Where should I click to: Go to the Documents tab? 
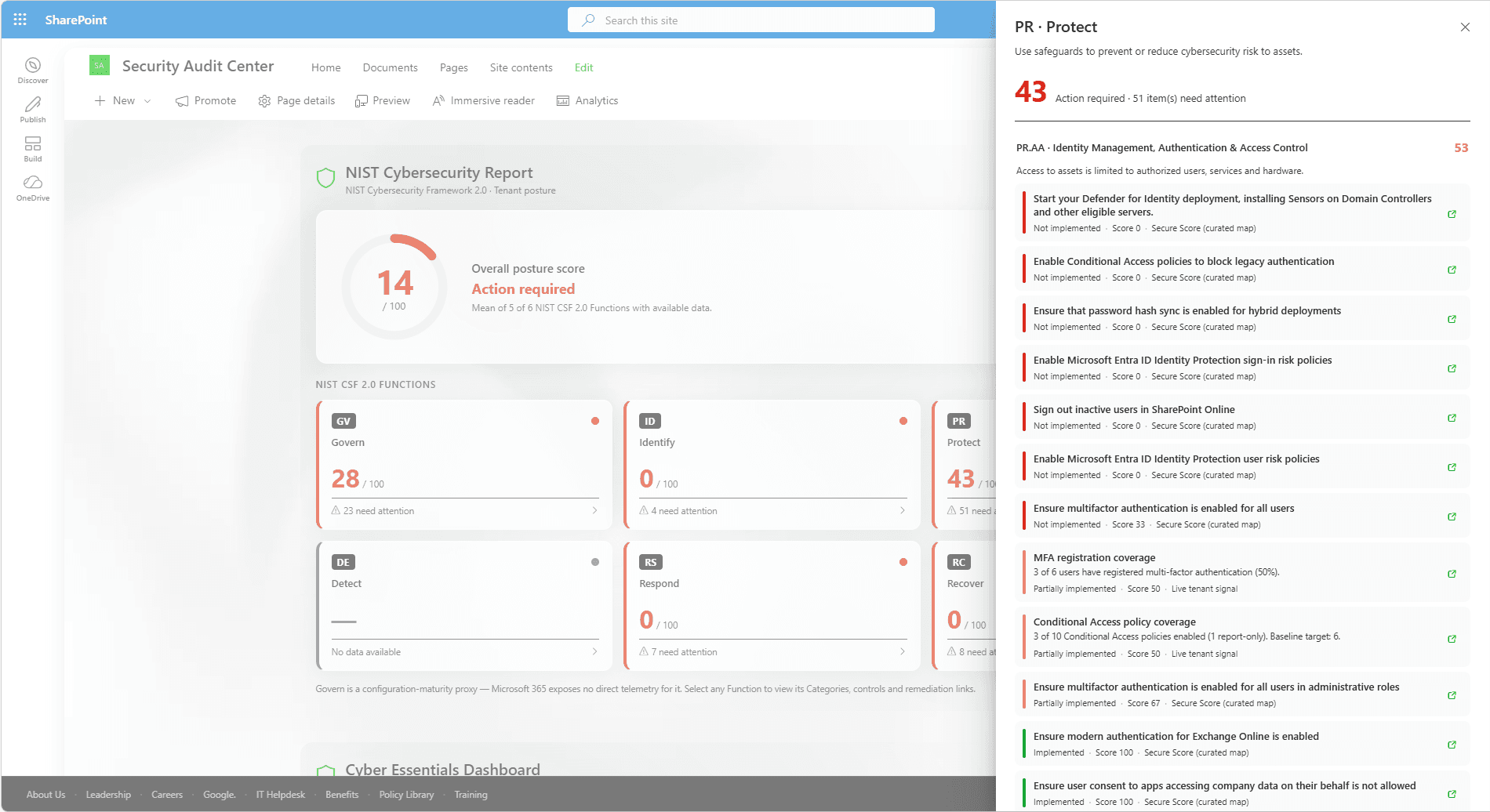390,67
